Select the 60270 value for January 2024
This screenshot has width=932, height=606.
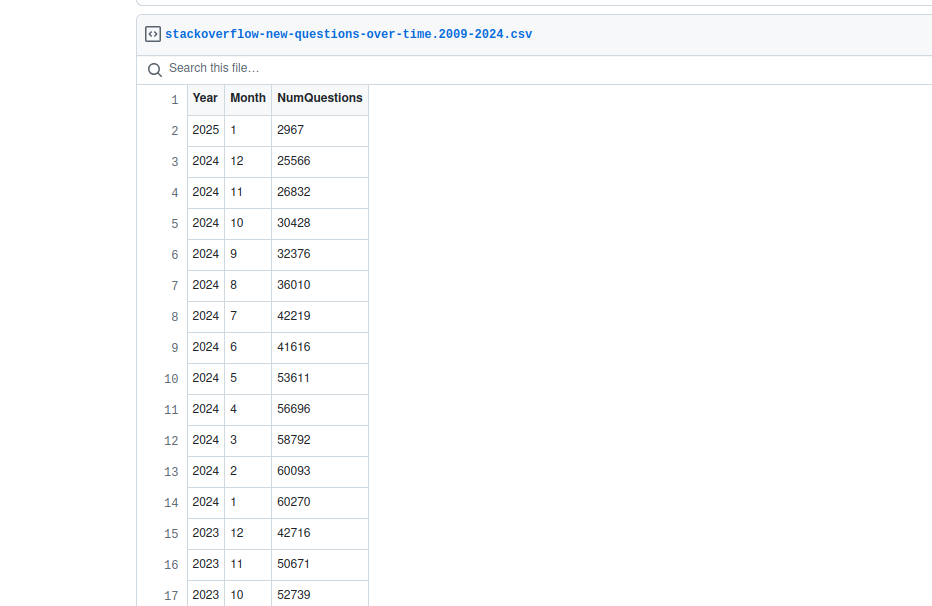click(x=293, y=502)
